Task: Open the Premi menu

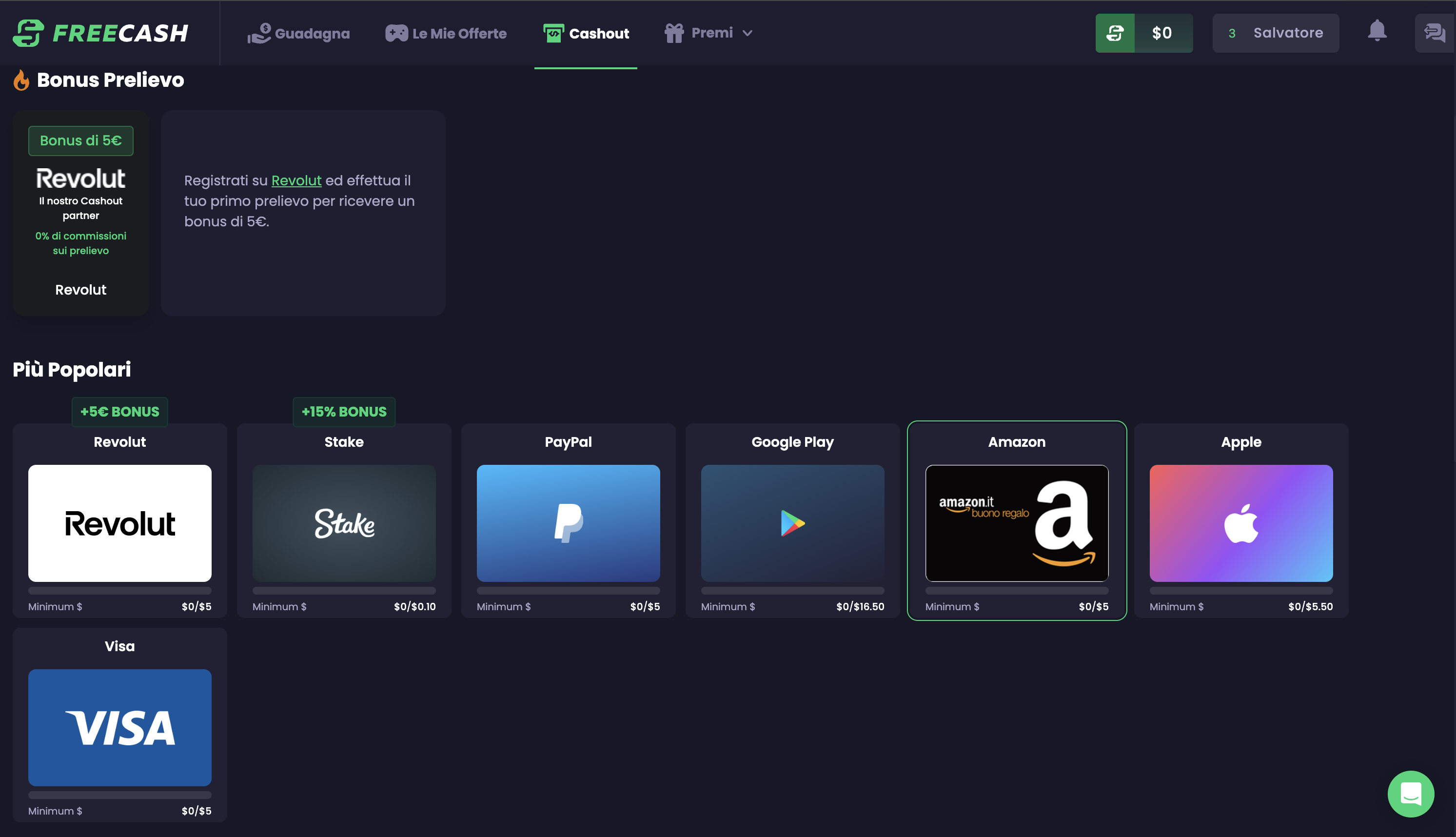Action: [708, 33]
